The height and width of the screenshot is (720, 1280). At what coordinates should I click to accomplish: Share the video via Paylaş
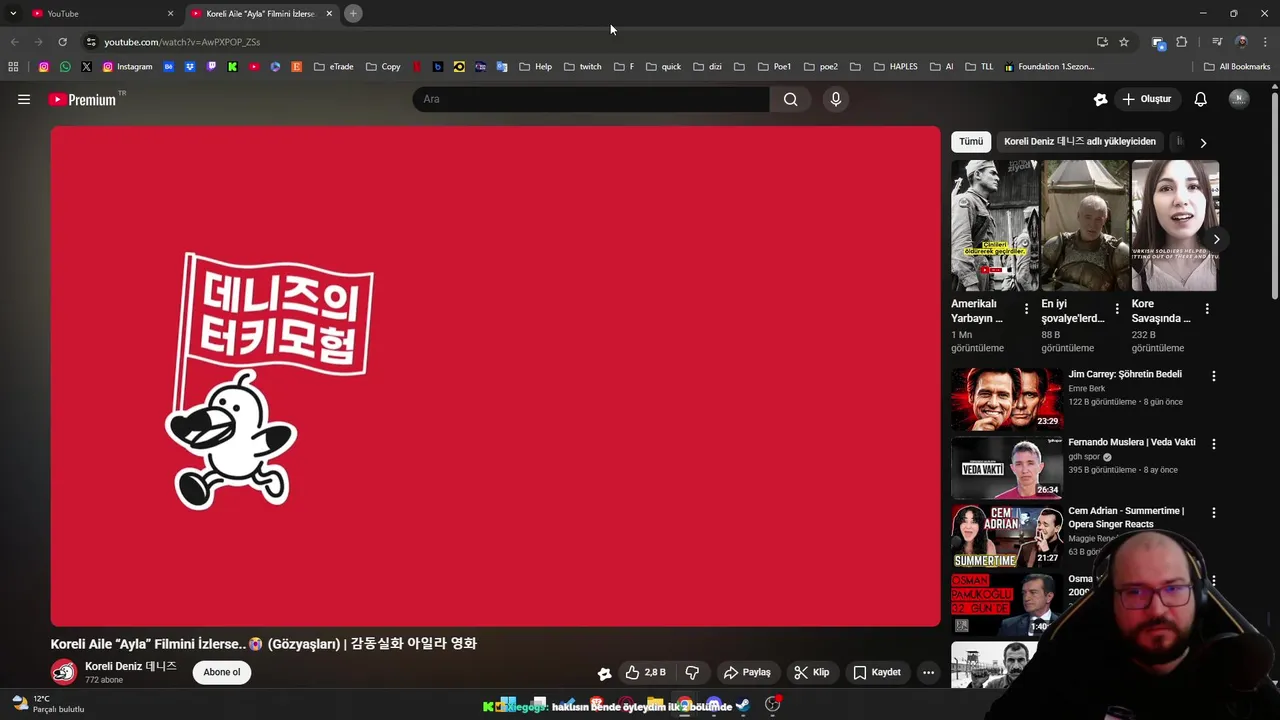747,672
